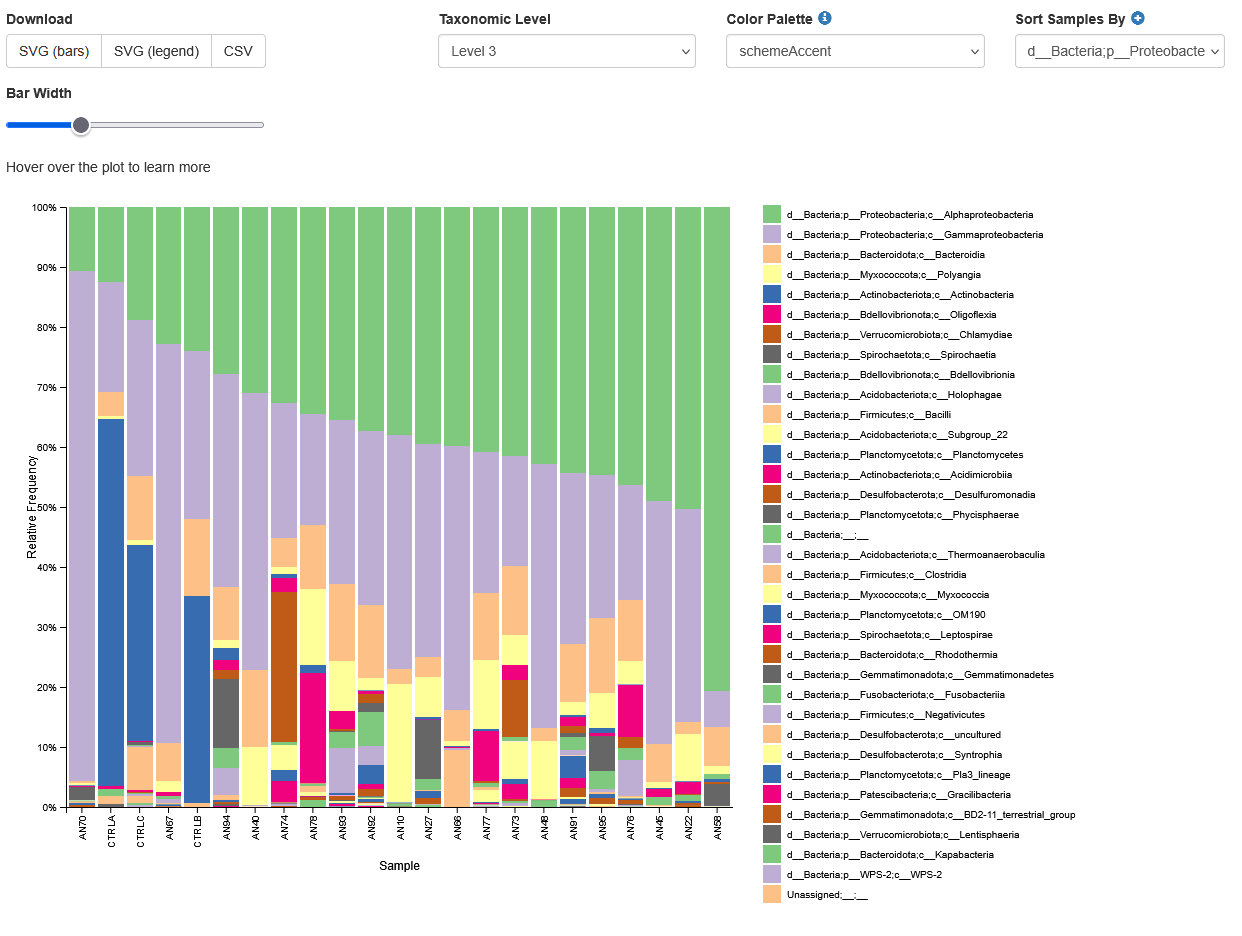1242x936 pixels.
Task: Click the Oligoflexia legend swatch
Action: coord(771,314)
